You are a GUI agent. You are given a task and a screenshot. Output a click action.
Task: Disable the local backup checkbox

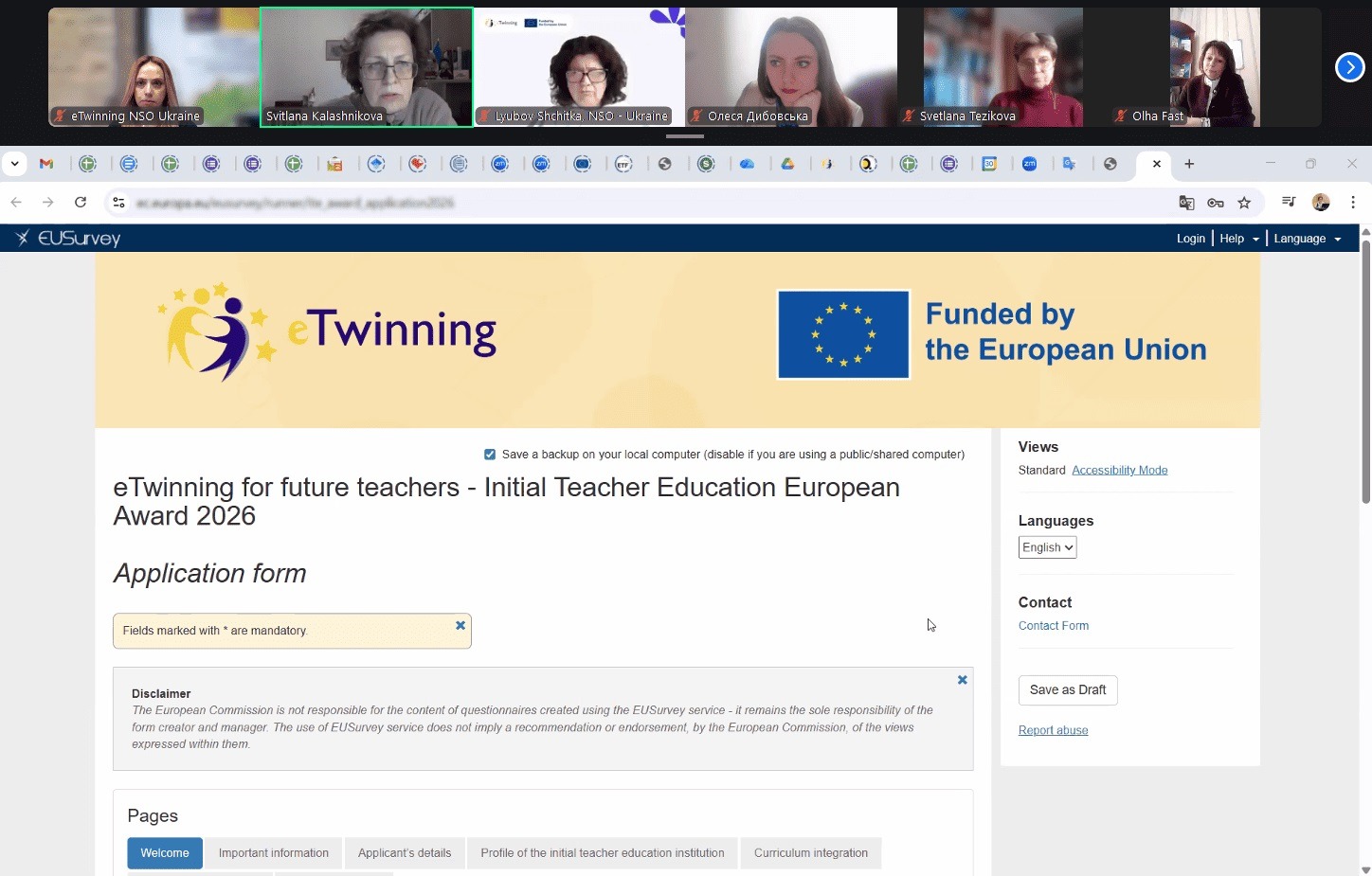point(490,455)
